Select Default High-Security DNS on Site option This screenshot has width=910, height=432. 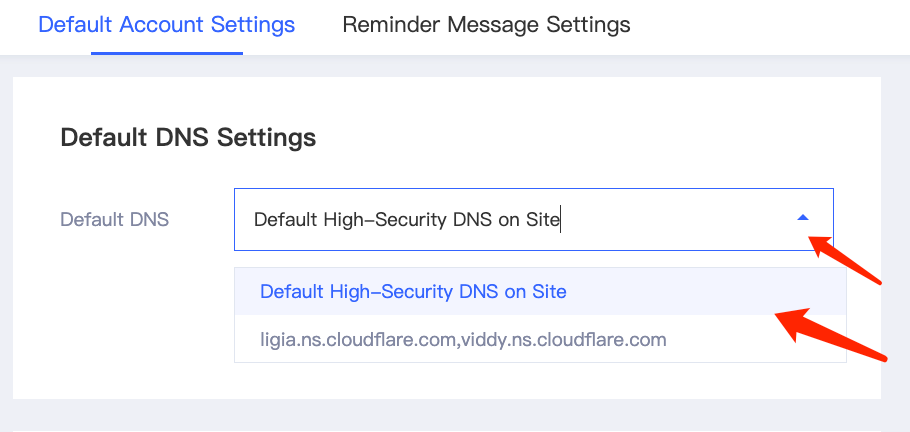[413, 292]
